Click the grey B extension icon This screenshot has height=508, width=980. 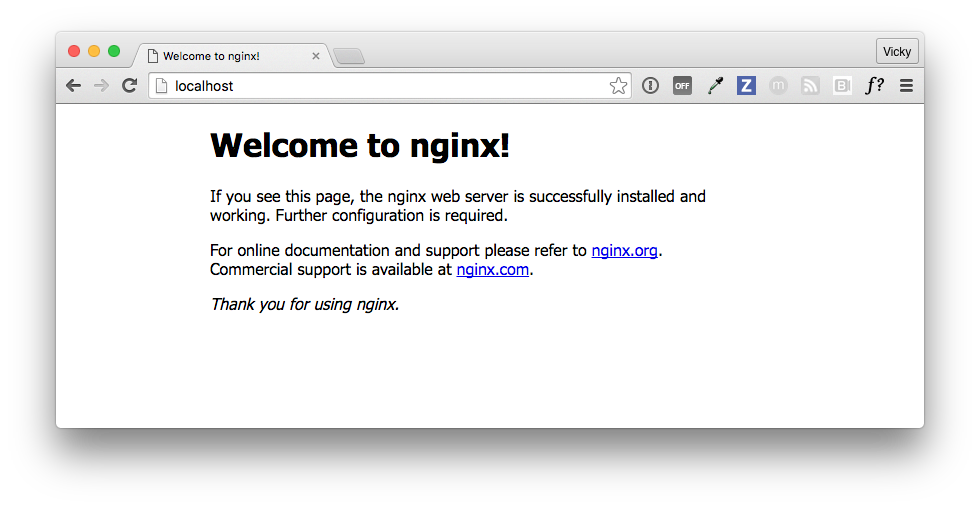[842, 86]
